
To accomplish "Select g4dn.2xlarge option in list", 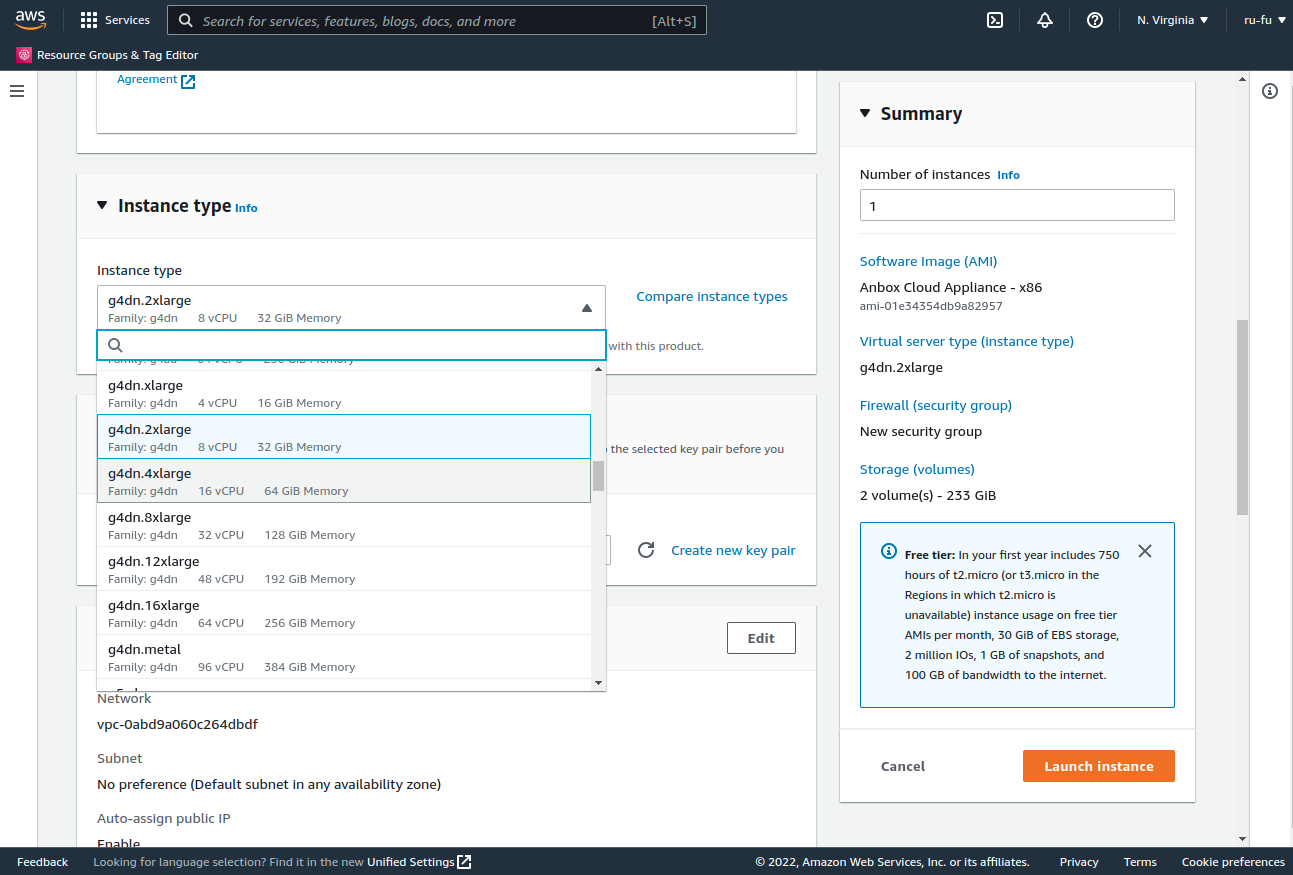I will coord(344,437).
